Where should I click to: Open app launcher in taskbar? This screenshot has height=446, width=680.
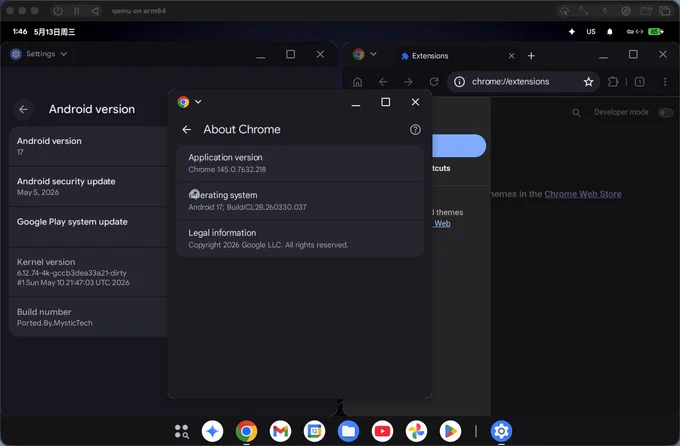181,431
